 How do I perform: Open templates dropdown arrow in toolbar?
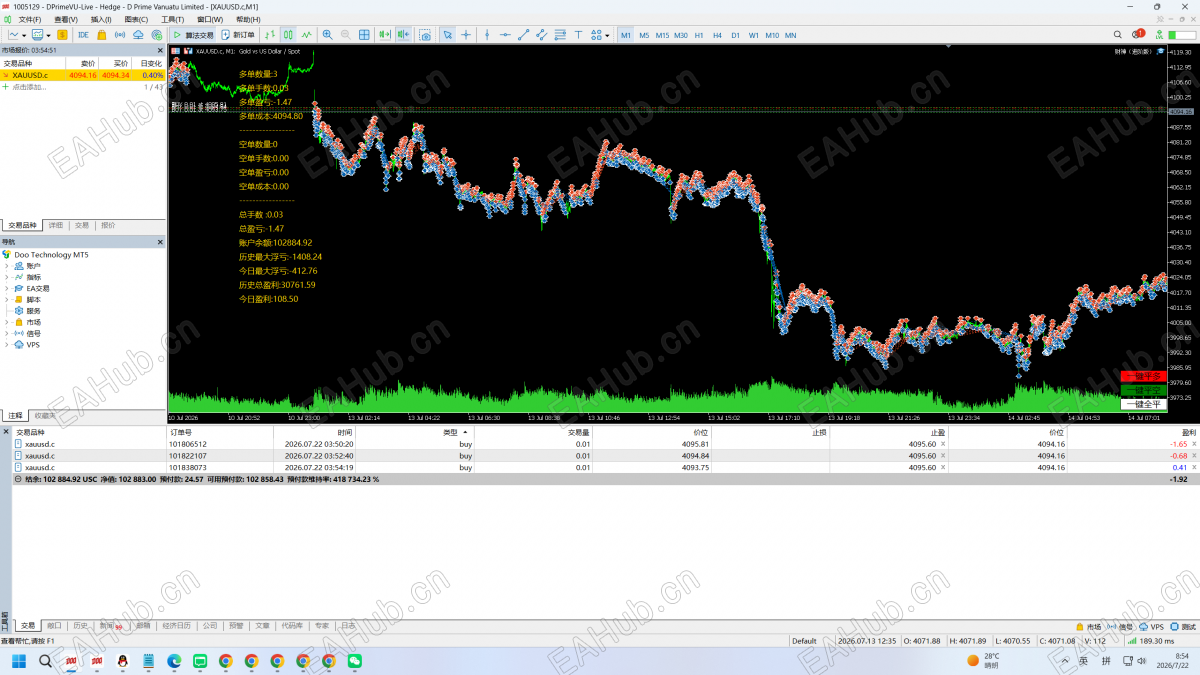pyautogui.click(x=49, y=35)
